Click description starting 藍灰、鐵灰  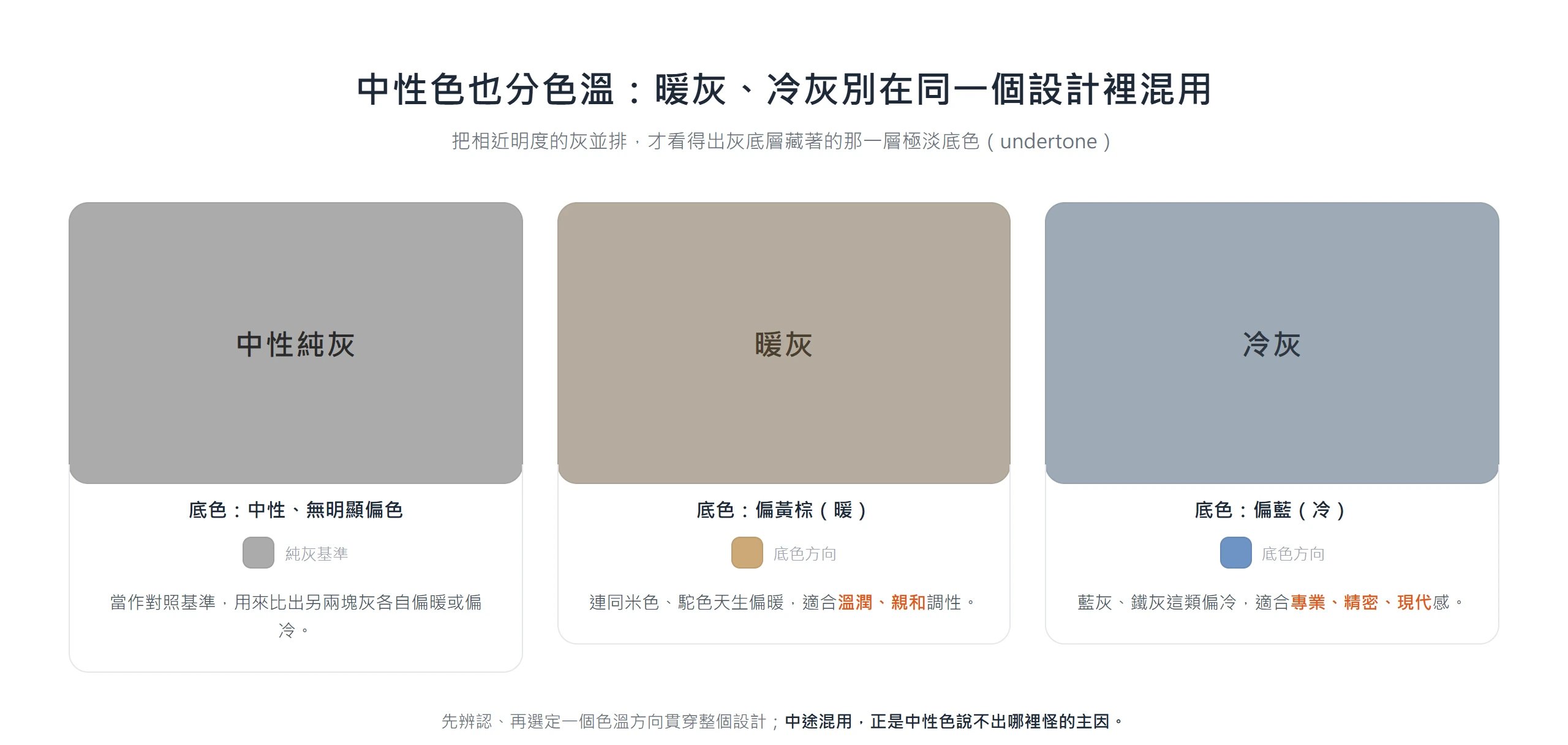[1272, 602]
